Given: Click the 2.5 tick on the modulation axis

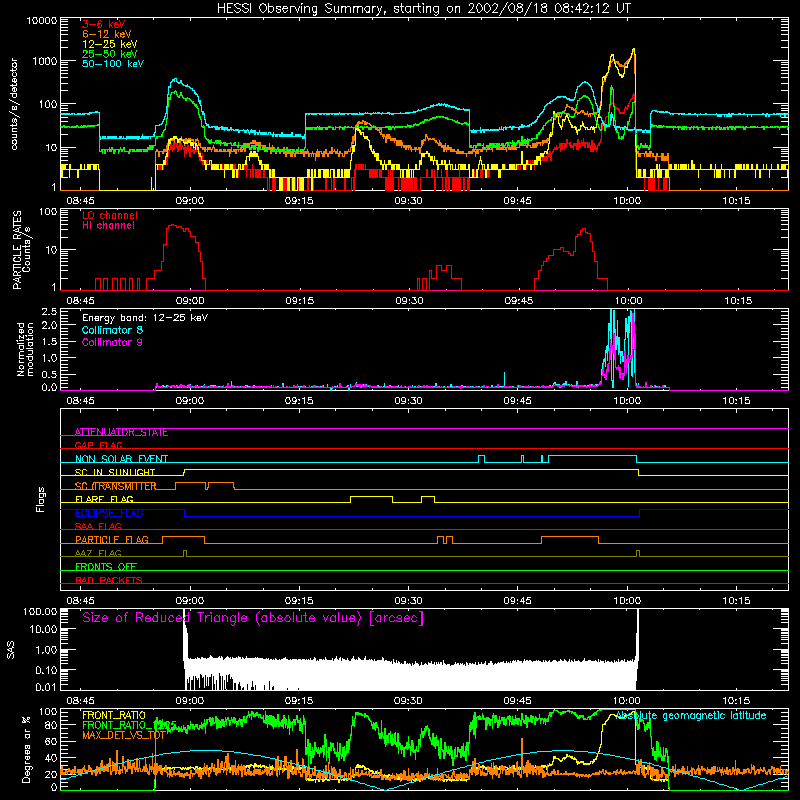Looking at the screenshot, I should 49,312.
